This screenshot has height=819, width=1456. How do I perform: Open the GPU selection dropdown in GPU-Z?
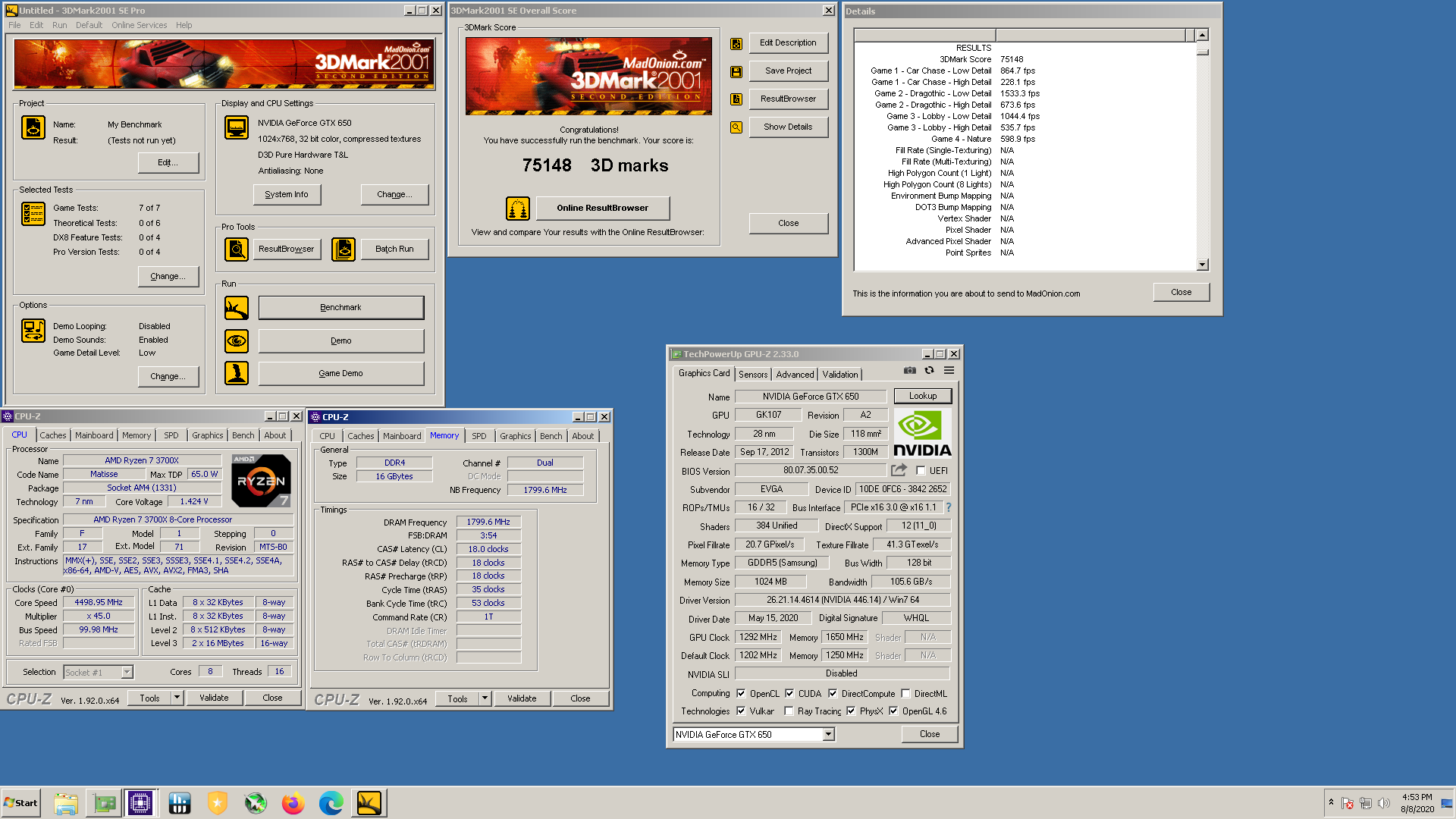click(x=828, y=734)
